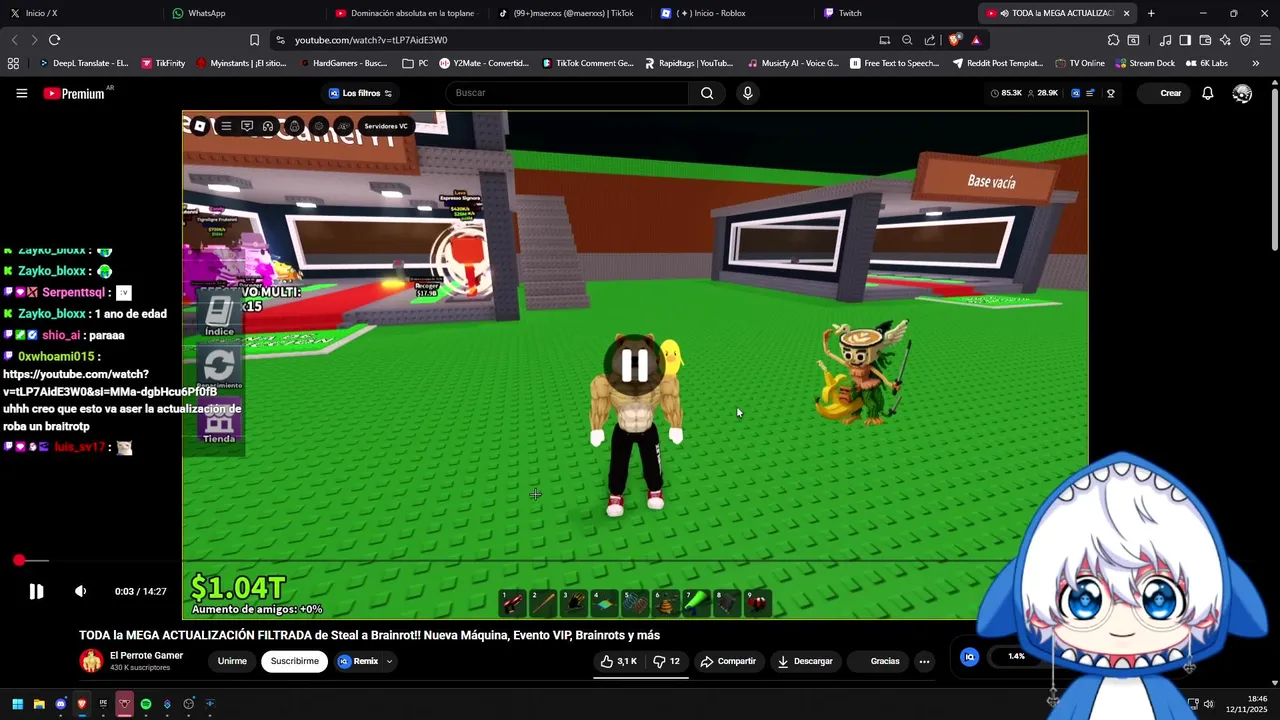Mute the video with the speaker icon
This screenshot has height=720, width=1280.
[x=80, y=591]
